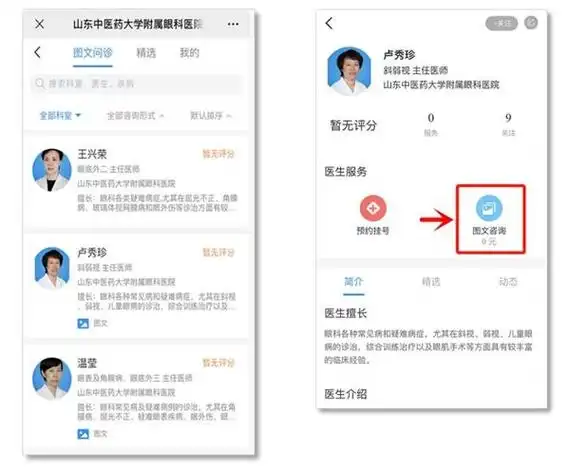Viewport: 570px width, 470px height.
Task: Click the 医生服务 heading
Action: pos(346,172)
